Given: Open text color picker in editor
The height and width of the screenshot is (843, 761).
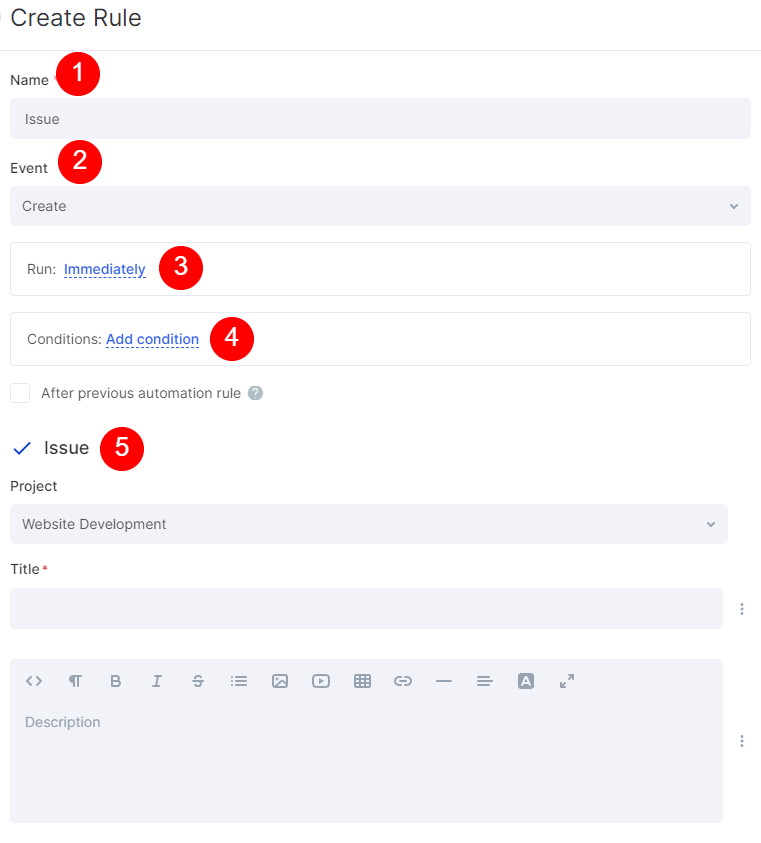Looking at the screenshot, I should (526, 681).
